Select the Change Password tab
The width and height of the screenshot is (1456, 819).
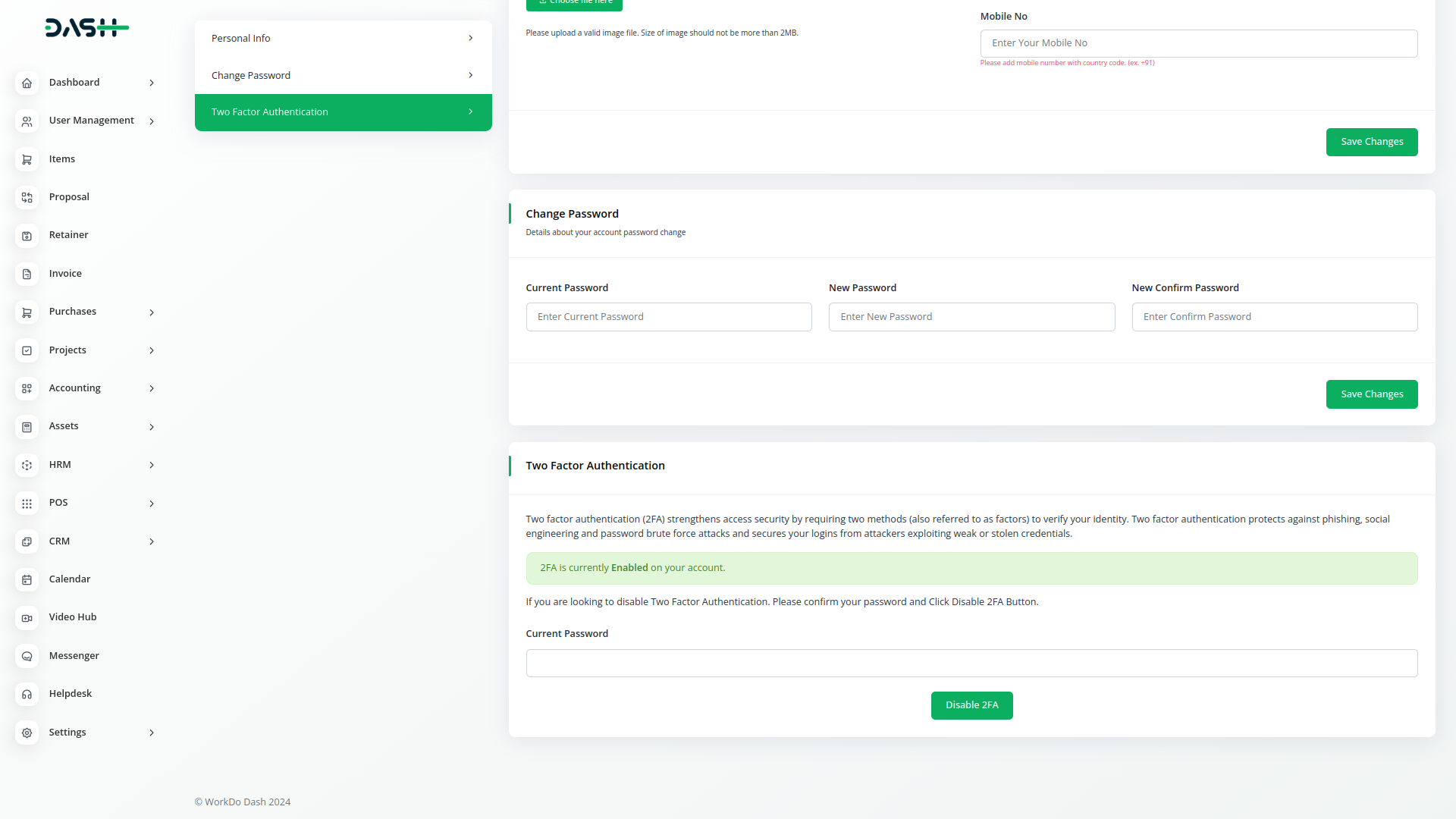pyautogui.click(x=343, y=76)
